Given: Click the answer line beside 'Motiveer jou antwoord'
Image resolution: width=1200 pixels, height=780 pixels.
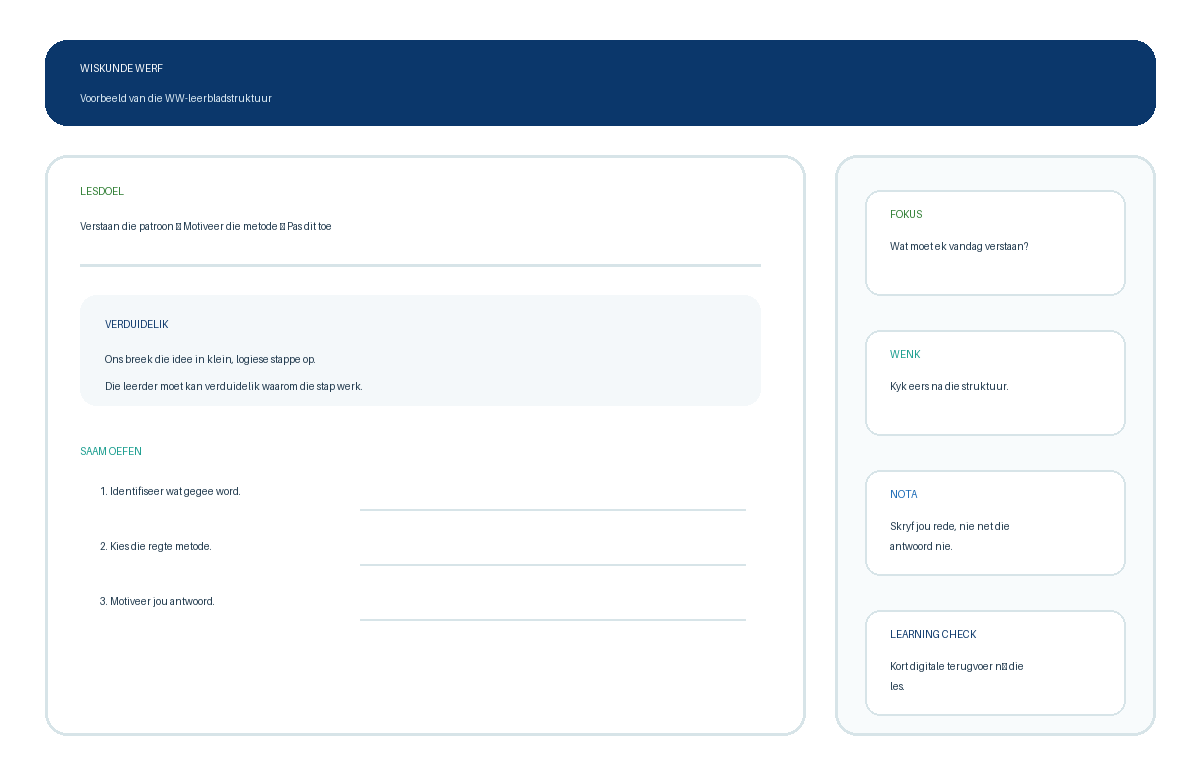Looking at the screenshot, I should (553, 620).
